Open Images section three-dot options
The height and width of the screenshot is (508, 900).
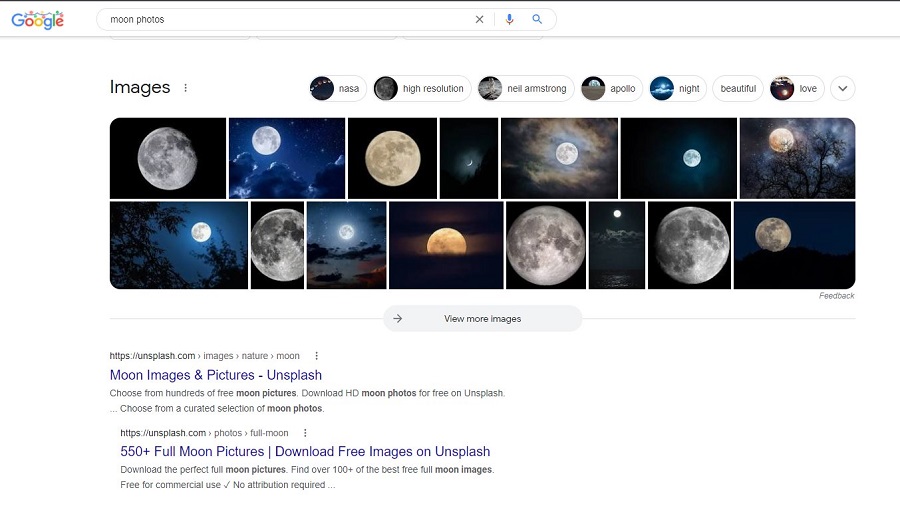point(185,88)
